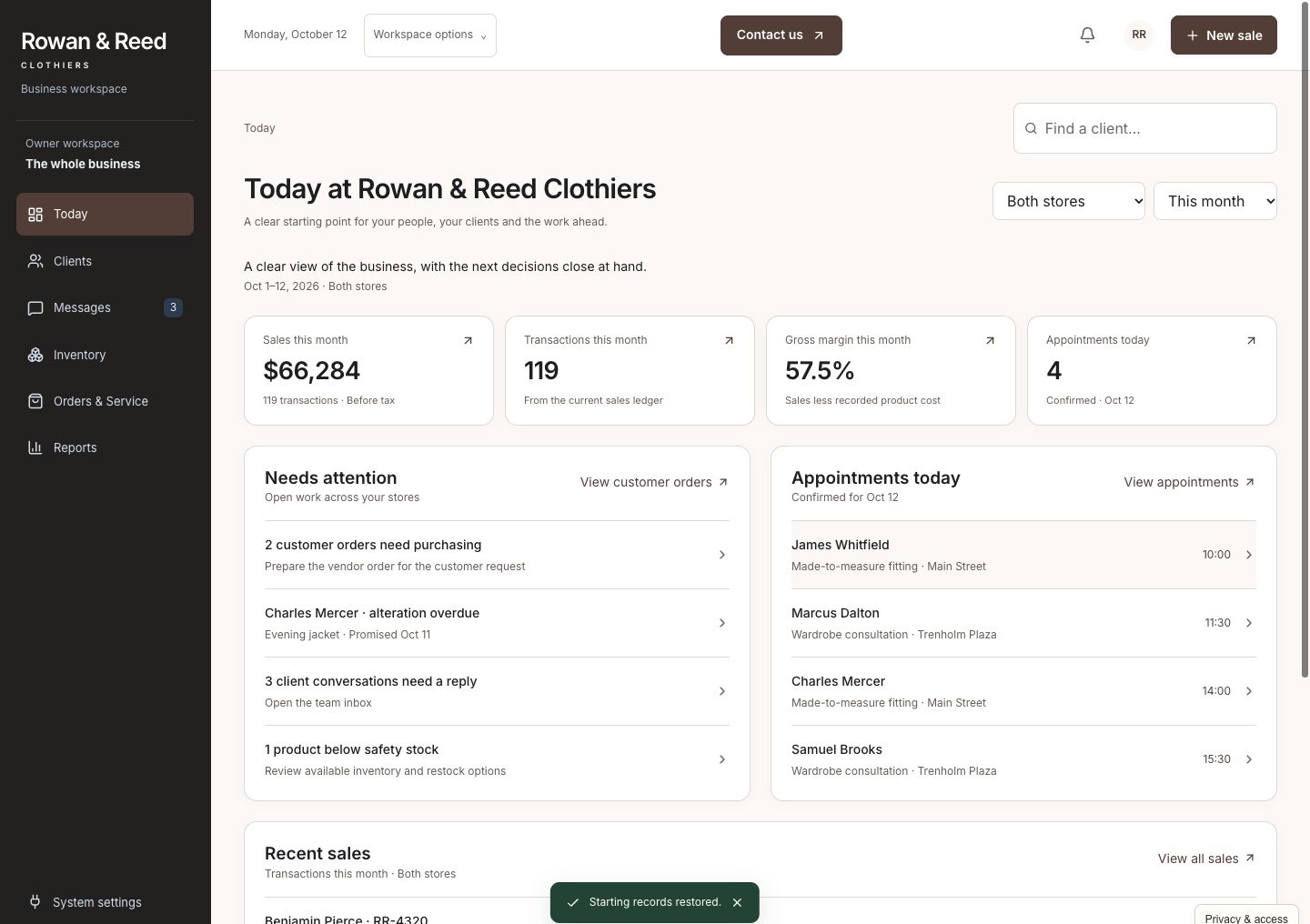Open Samuel Brooks 15:30 appointment
The width and height of the screenshot is (1310, 924).
tap(1023, 759)
